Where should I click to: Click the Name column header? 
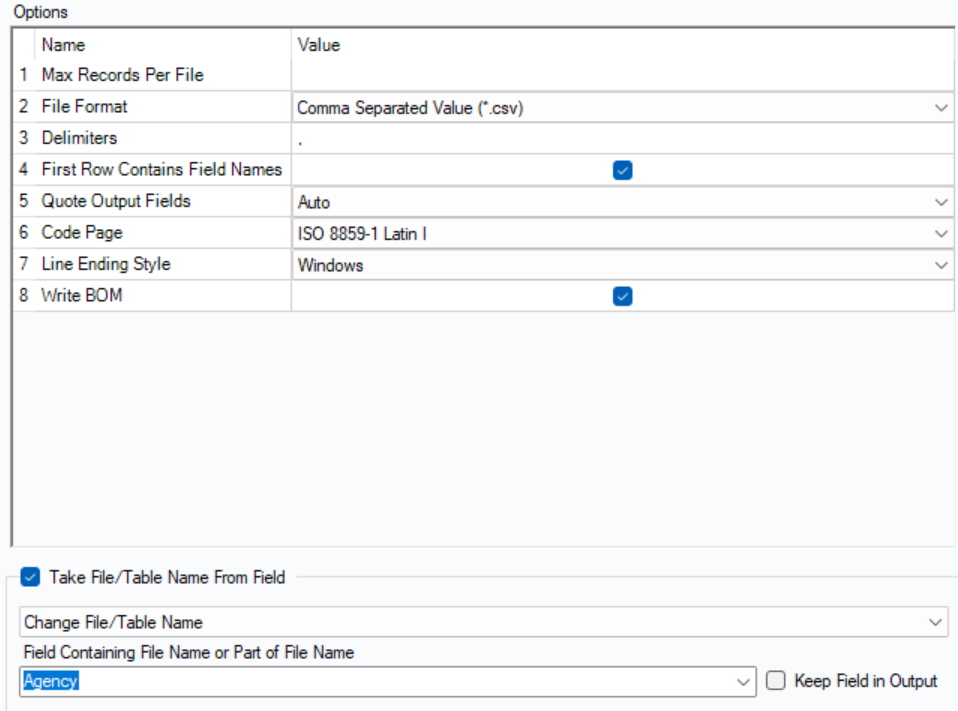tap(64, 45)
